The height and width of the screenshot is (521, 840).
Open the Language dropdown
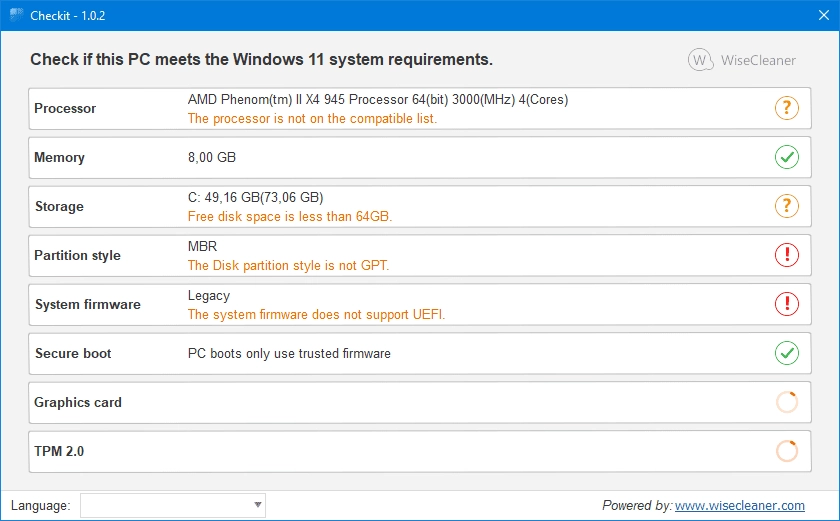pyautogui.click(x=173, y=505)
